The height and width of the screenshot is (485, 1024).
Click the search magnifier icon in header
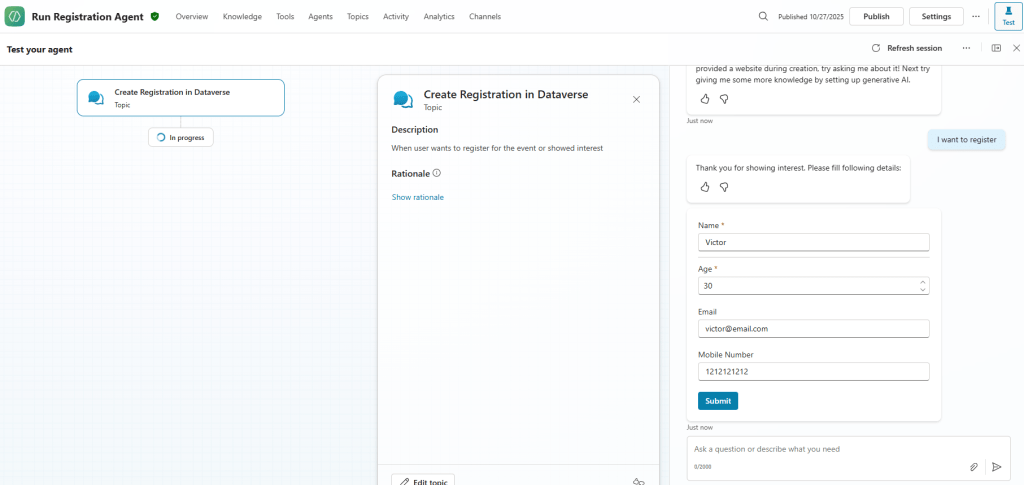tap(763, 16)
